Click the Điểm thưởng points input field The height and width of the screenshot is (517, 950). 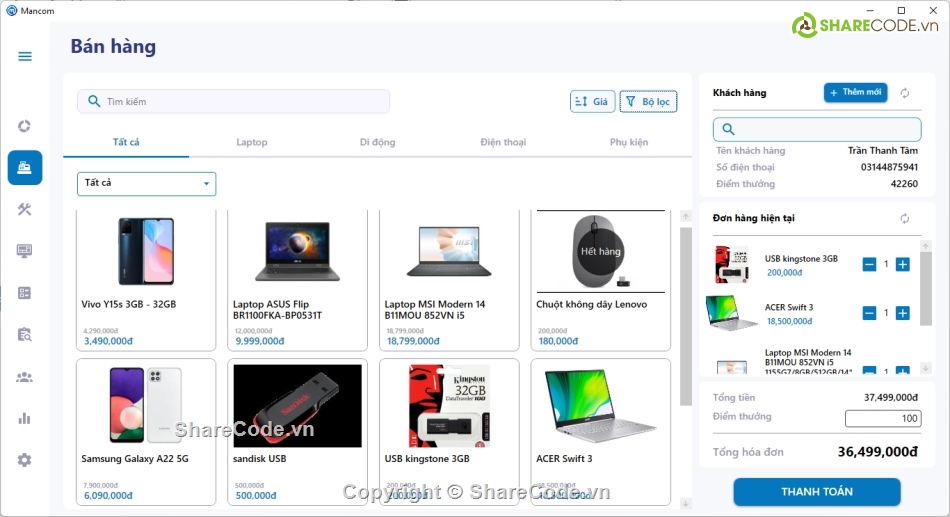tap(882, 418)
